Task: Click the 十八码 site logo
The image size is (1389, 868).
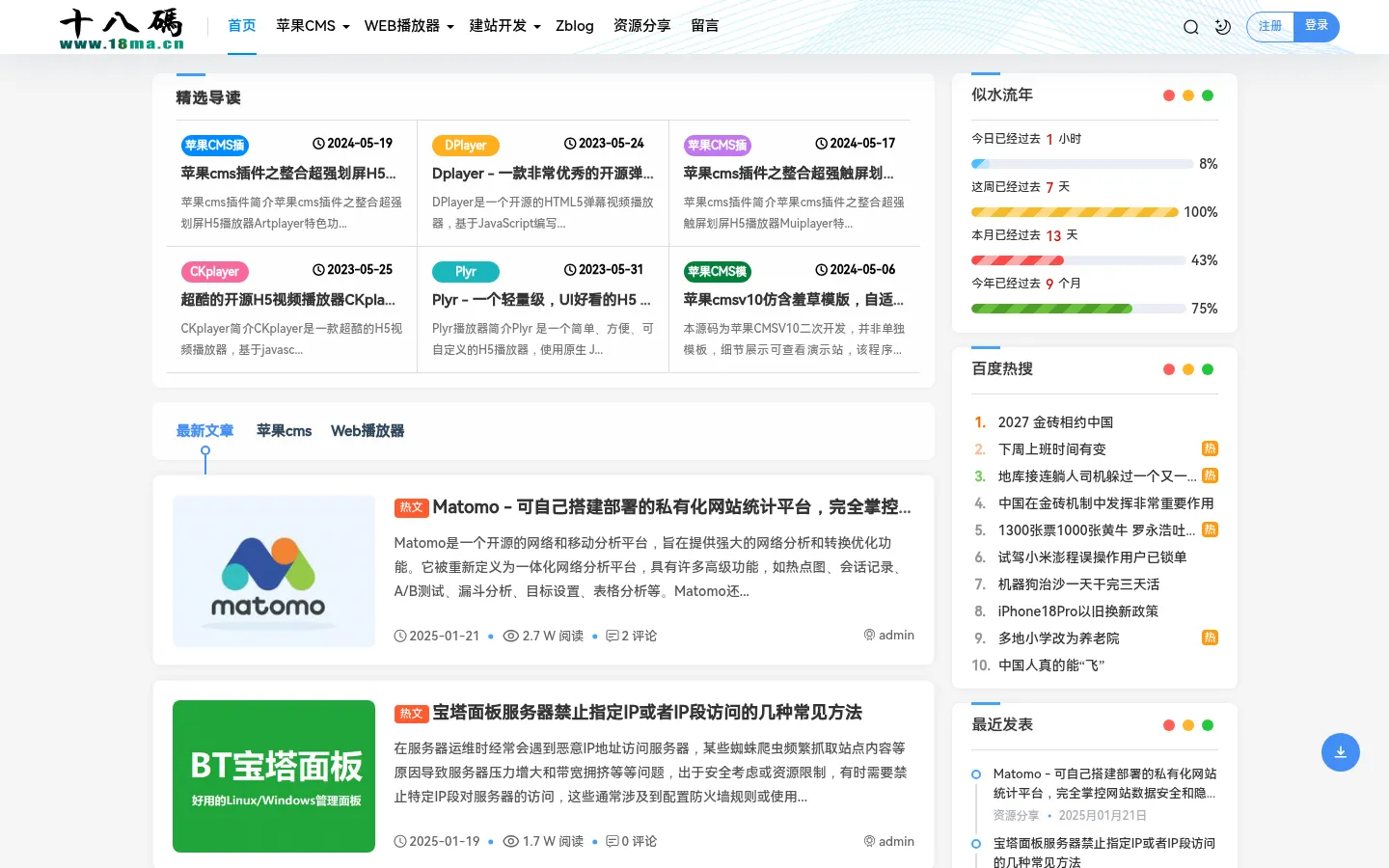Action: (122, 28)
